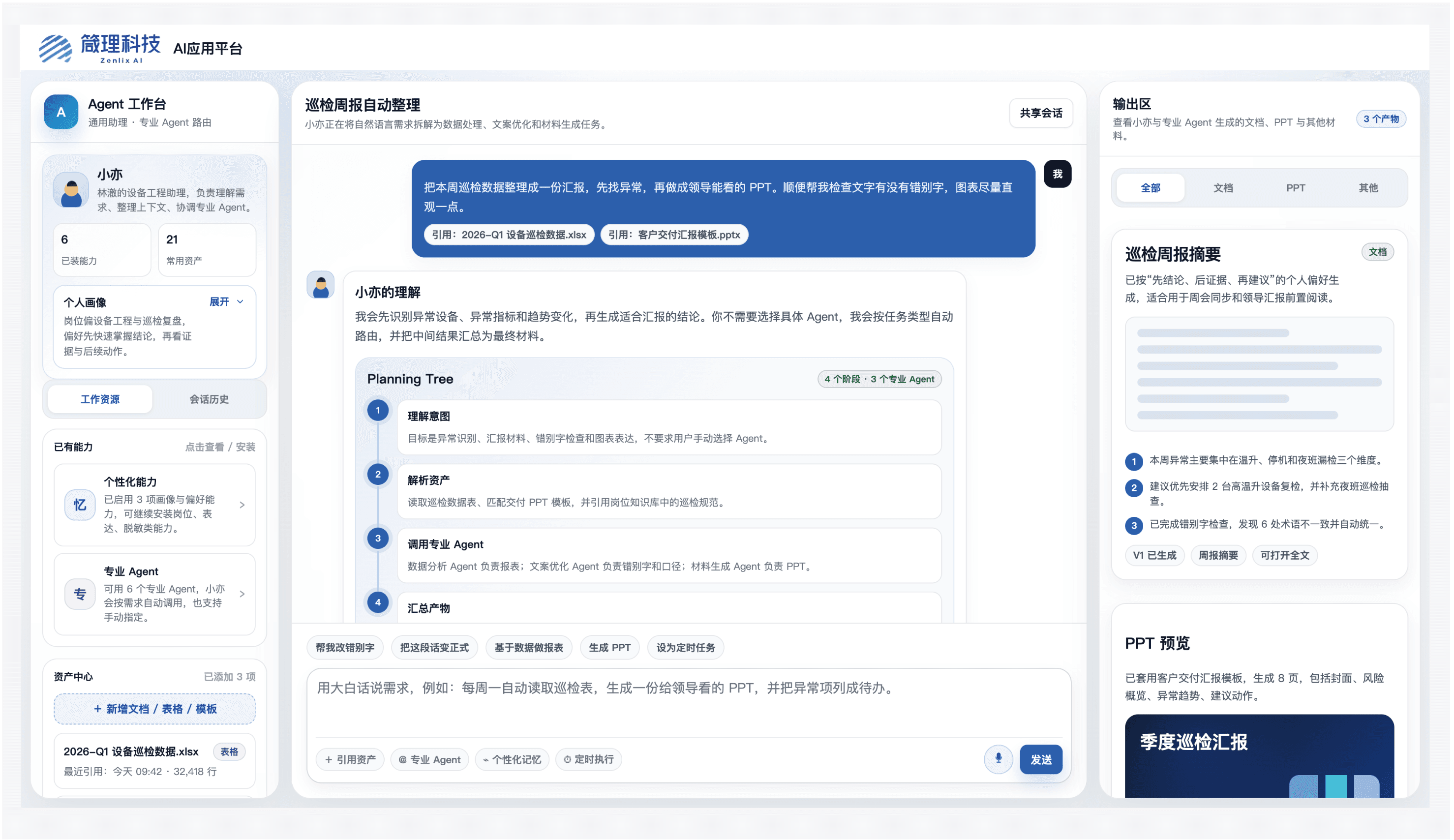Screen dimensions: 1454x840
Task: Click 小亦's avatar beside the chat reply
Action: (x=321, y=285)
